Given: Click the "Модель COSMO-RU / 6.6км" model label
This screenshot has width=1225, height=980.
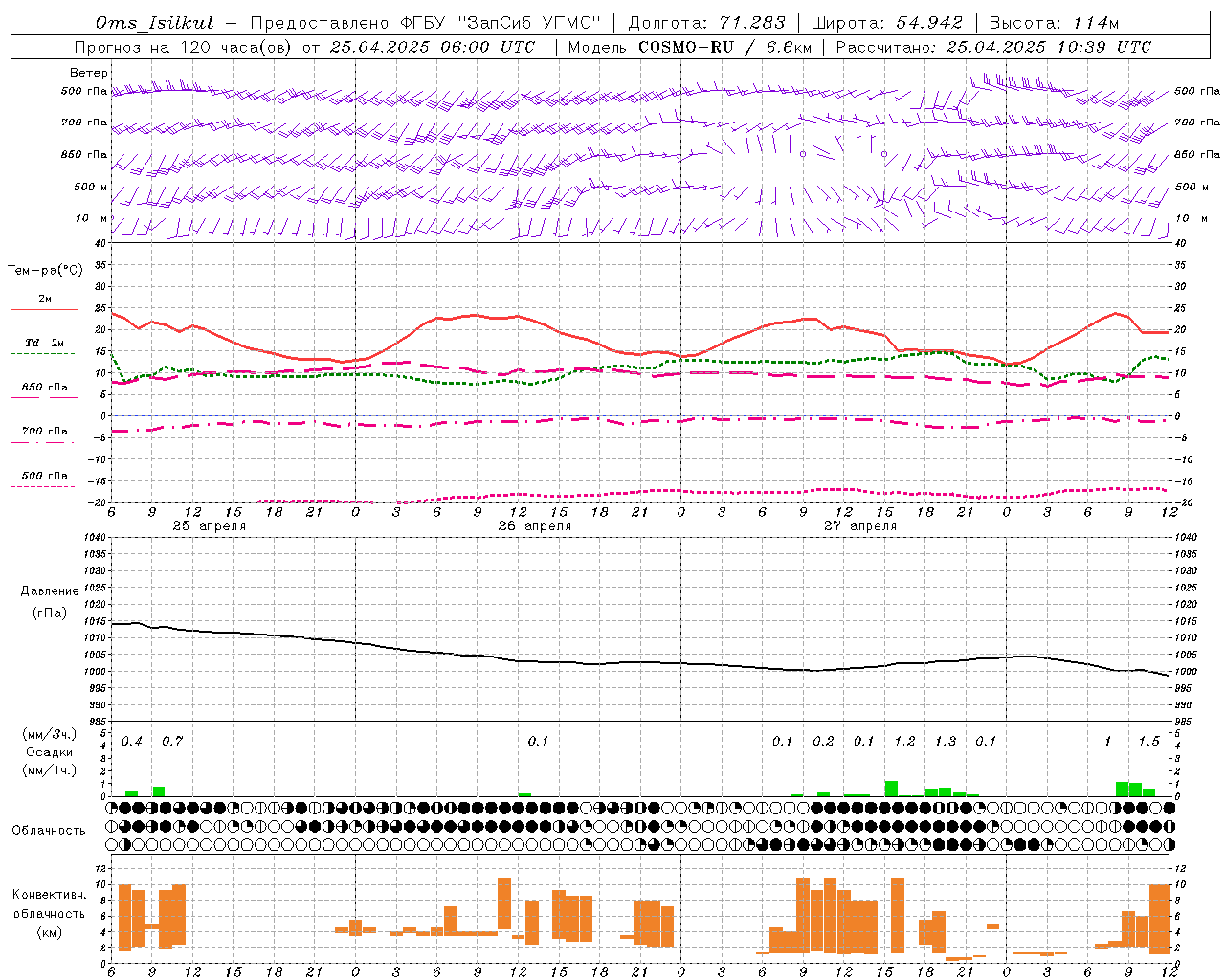Looking at the screenshot, I should tap(690, 47).
